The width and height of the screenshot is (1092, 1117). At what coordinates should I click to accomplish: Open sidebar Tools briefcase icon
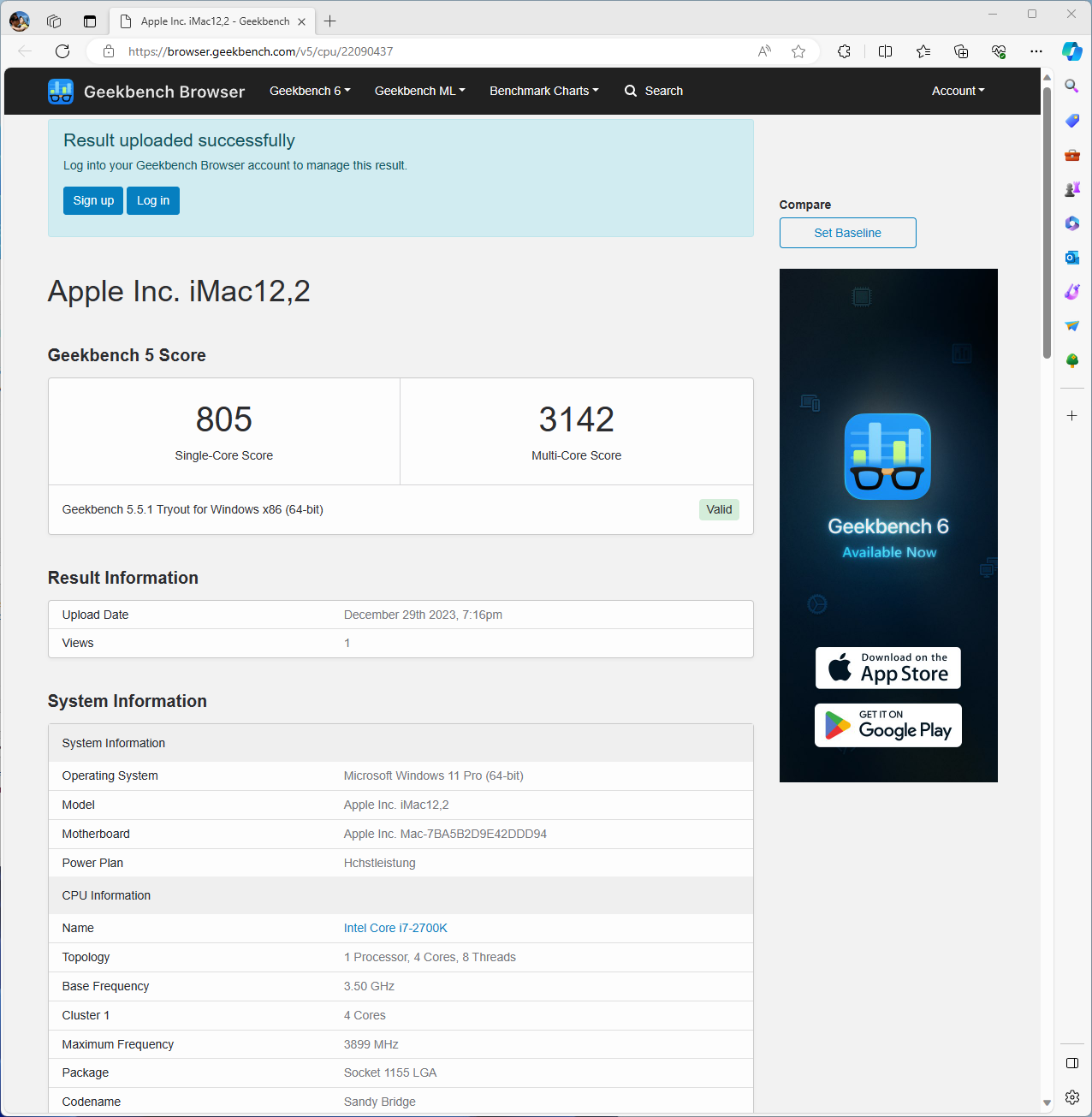[1071, 155]
